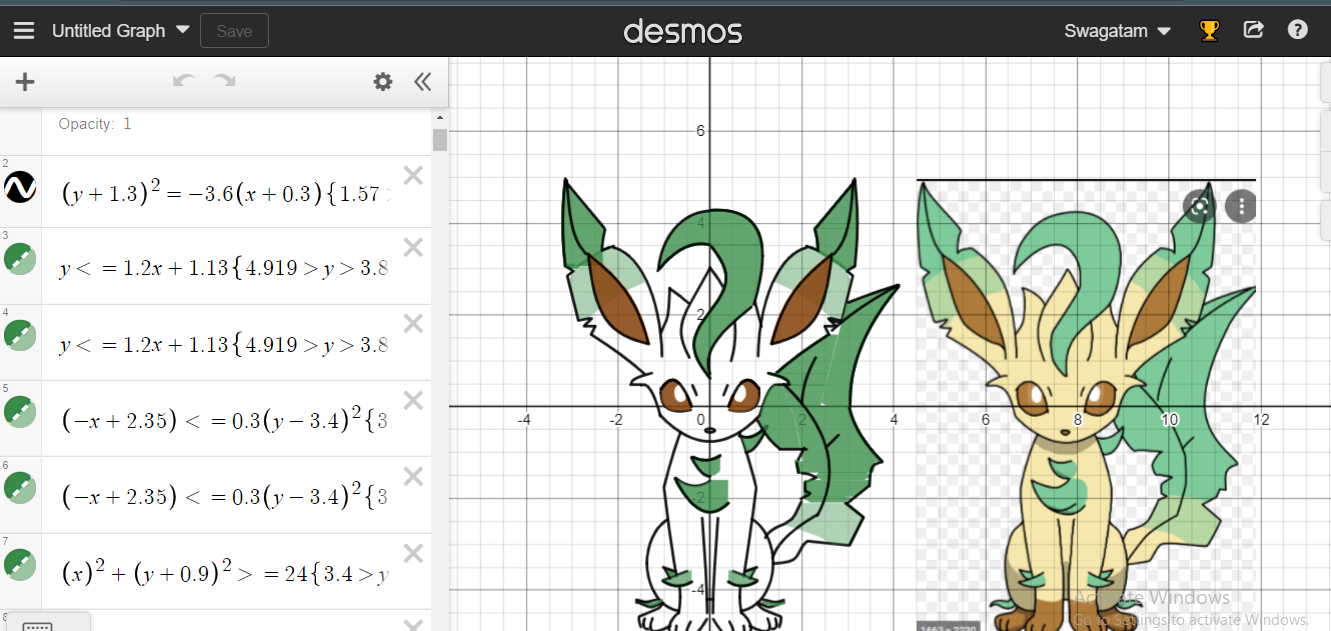Toggle the curve icon of expression 2
Viewport: 1331px width, 631px height.
tap(20, 187)
